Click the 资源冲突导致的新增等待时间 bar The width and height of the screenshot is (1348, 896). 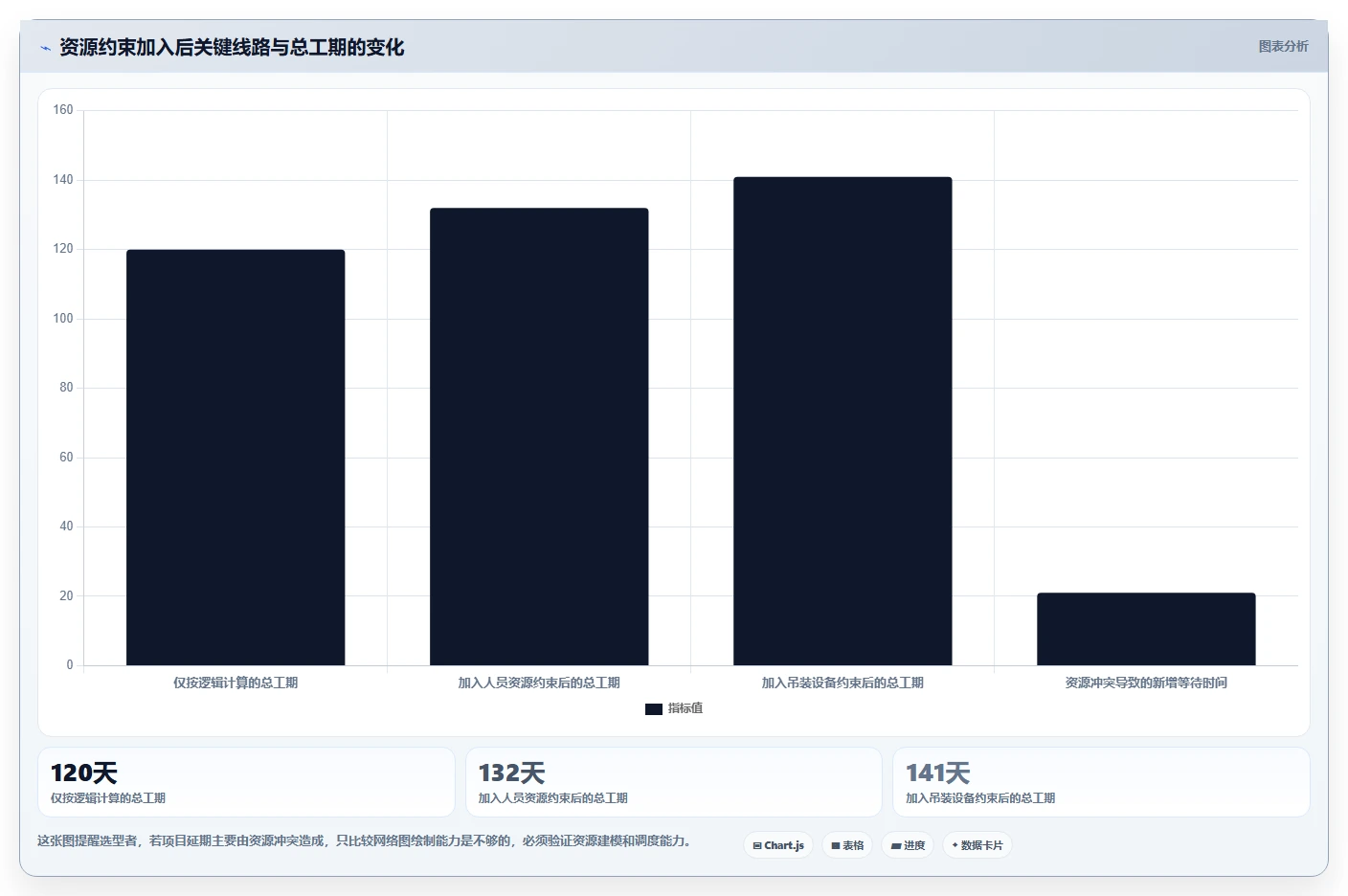(1146, 629)
